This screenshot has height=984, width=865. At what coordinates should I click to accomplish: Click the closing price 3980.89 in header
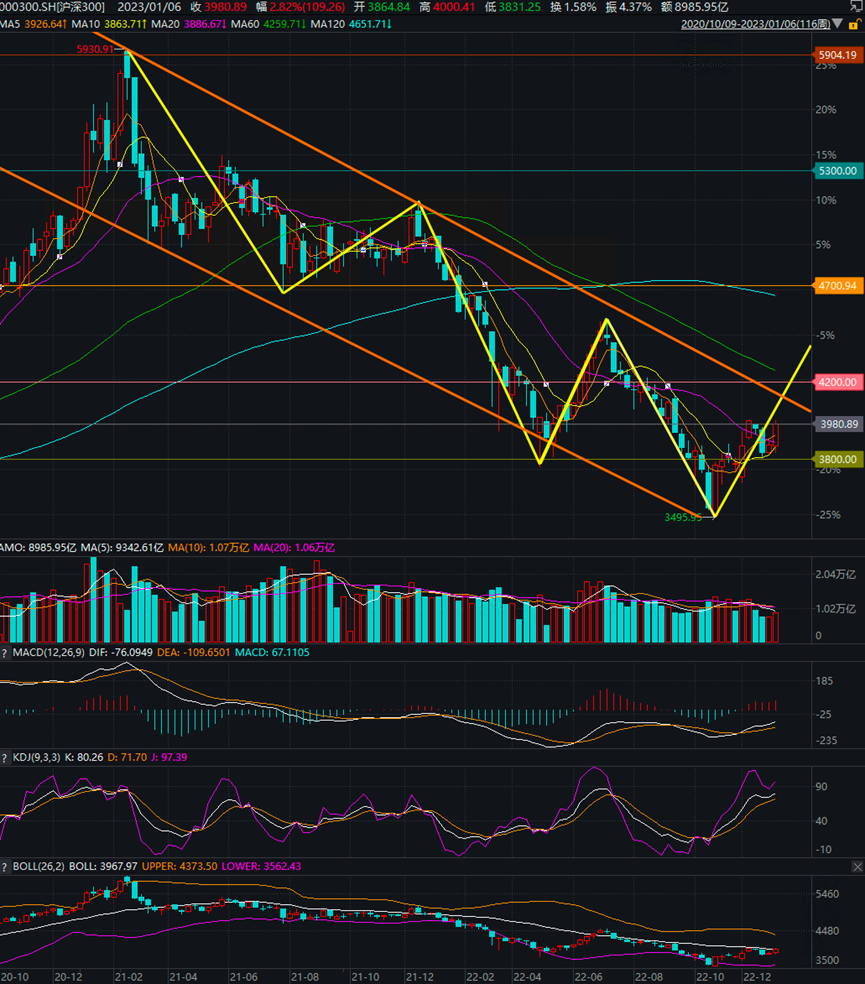225,7
